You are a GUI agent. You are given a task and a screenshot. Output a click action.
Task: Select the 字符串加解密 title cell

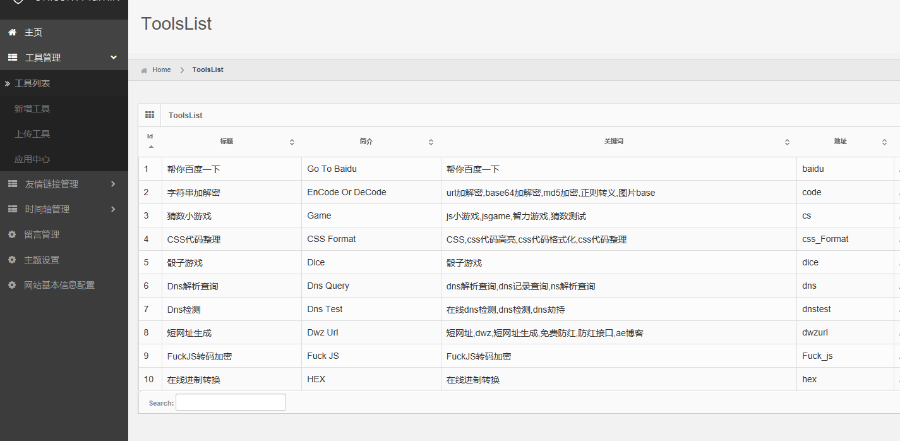pos(232,193)
